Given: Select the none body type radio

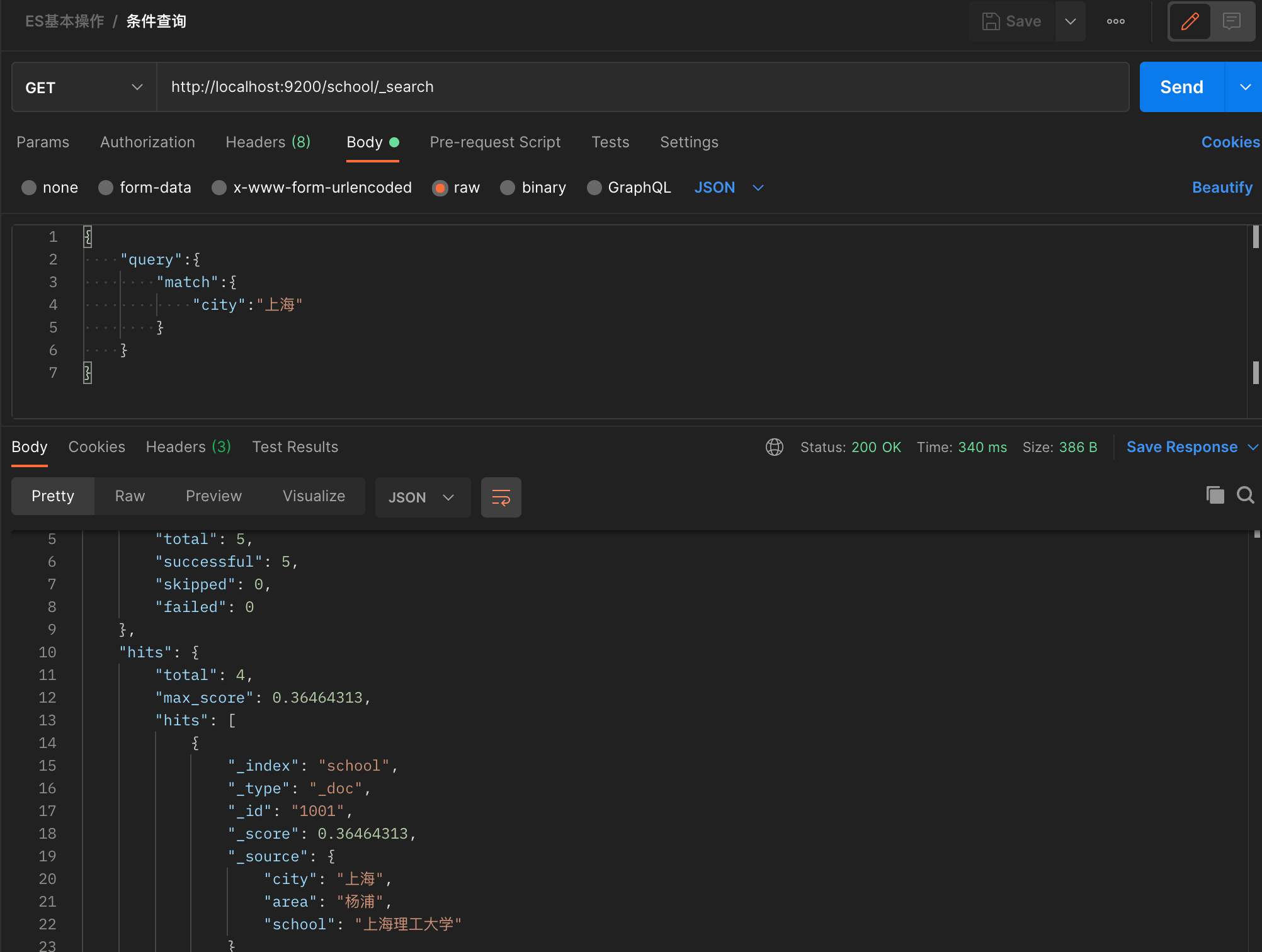Looking at the screenshot, I should 29,188.
